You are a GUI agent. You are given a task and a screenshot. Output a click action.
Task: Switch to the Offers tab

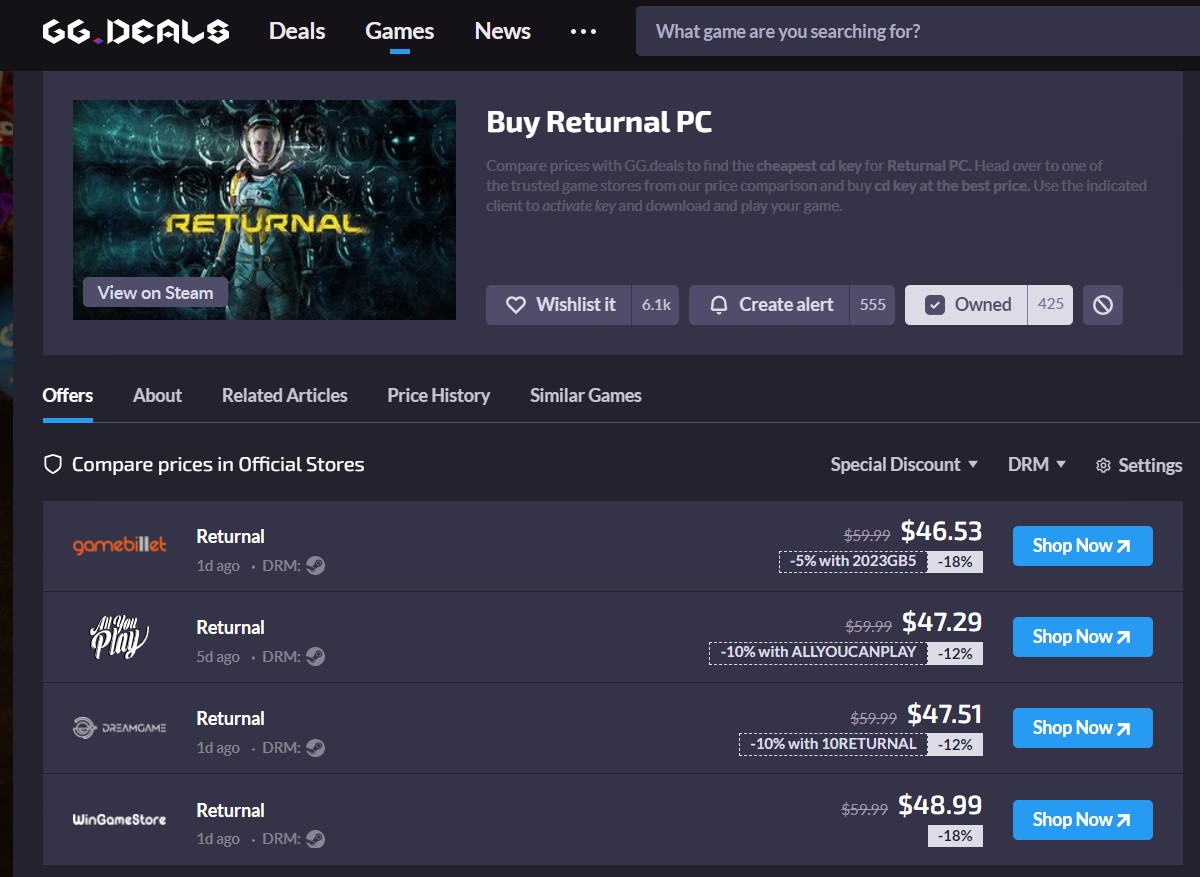click(x=68, y=395)
